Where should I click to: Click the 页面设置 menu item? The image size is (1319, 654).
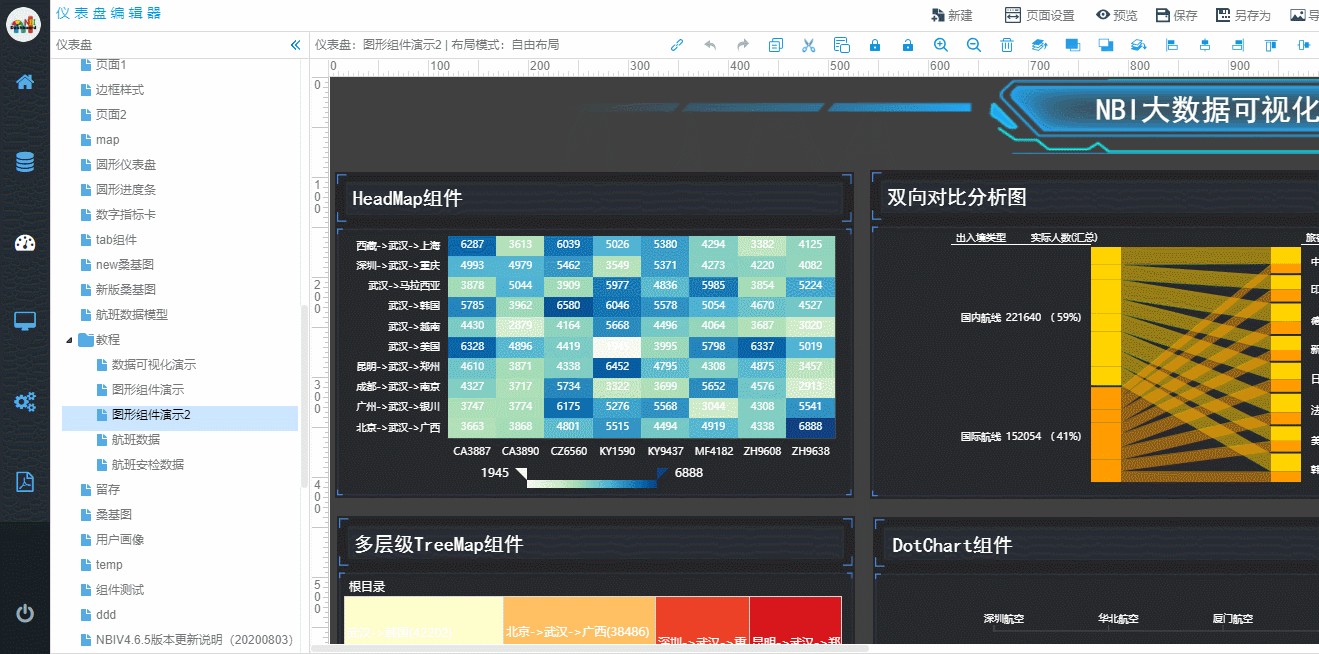point(1039,15)
